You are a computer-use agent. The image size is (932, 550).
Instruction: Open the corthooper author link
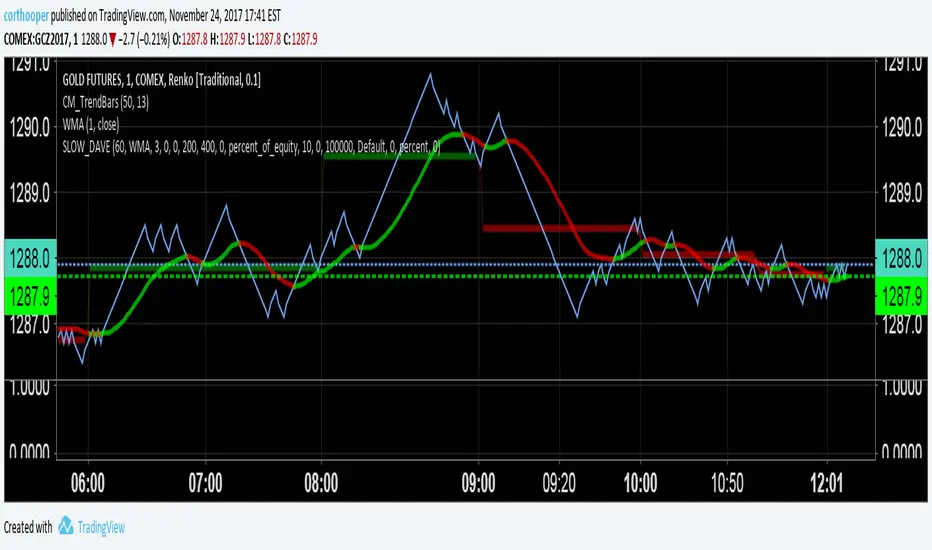tap(26, 15)
